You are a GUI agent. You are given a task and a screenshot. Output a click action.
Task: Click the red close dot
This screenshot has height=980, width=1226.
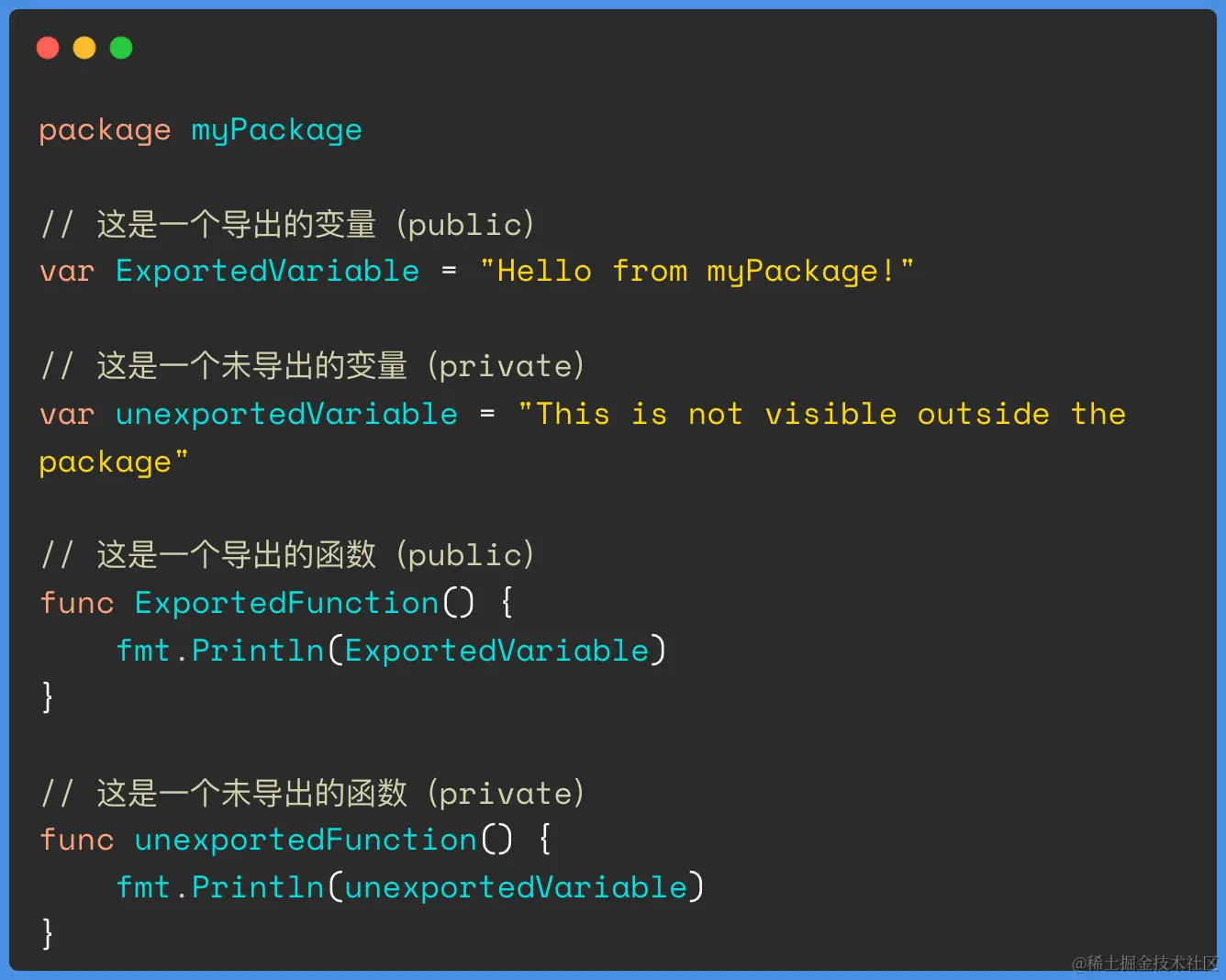48,48
